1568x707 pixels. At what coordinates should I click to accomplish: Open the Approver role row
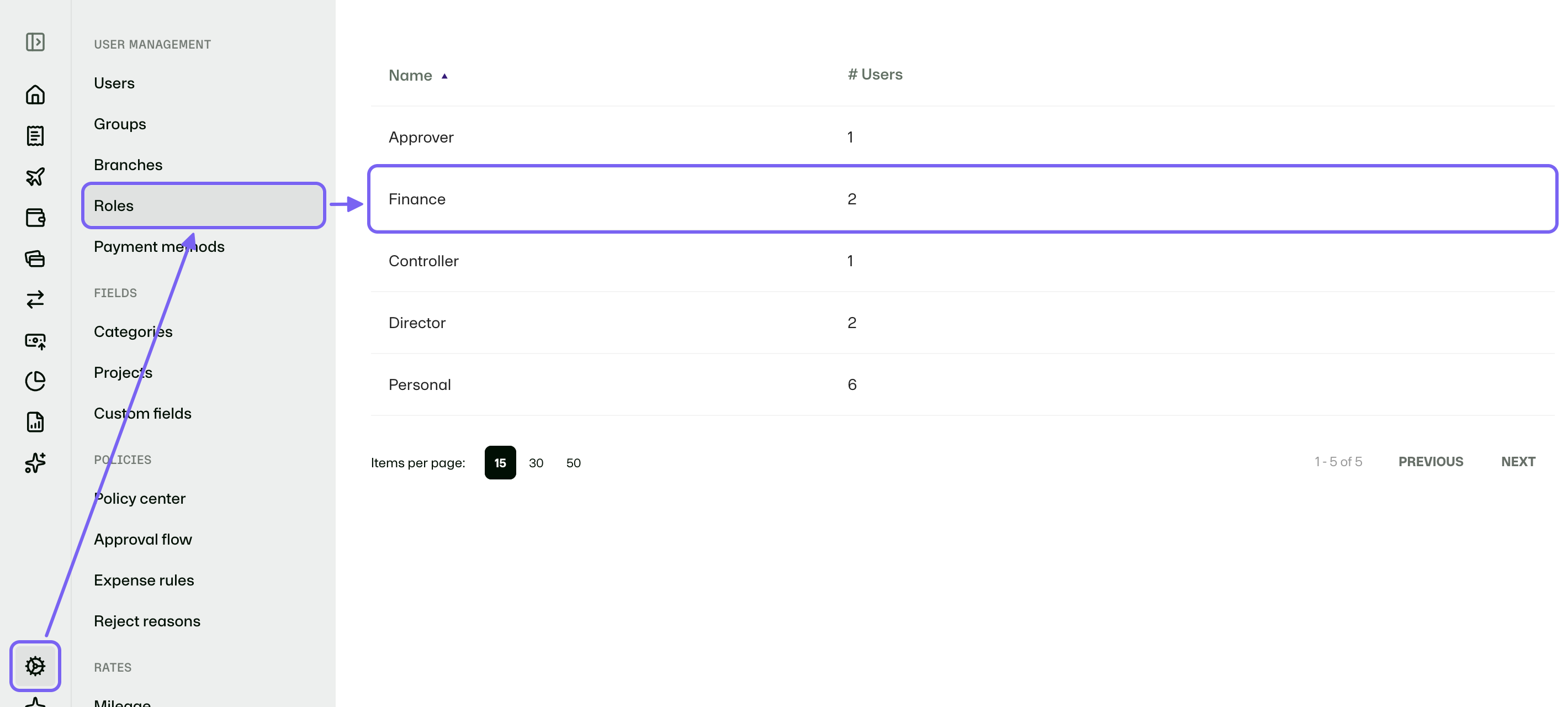[x=962, y=137]
